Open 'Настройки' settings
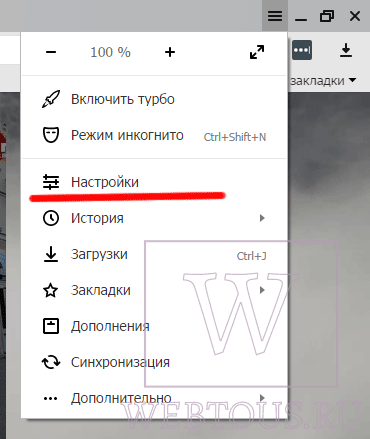 (105, 182)
